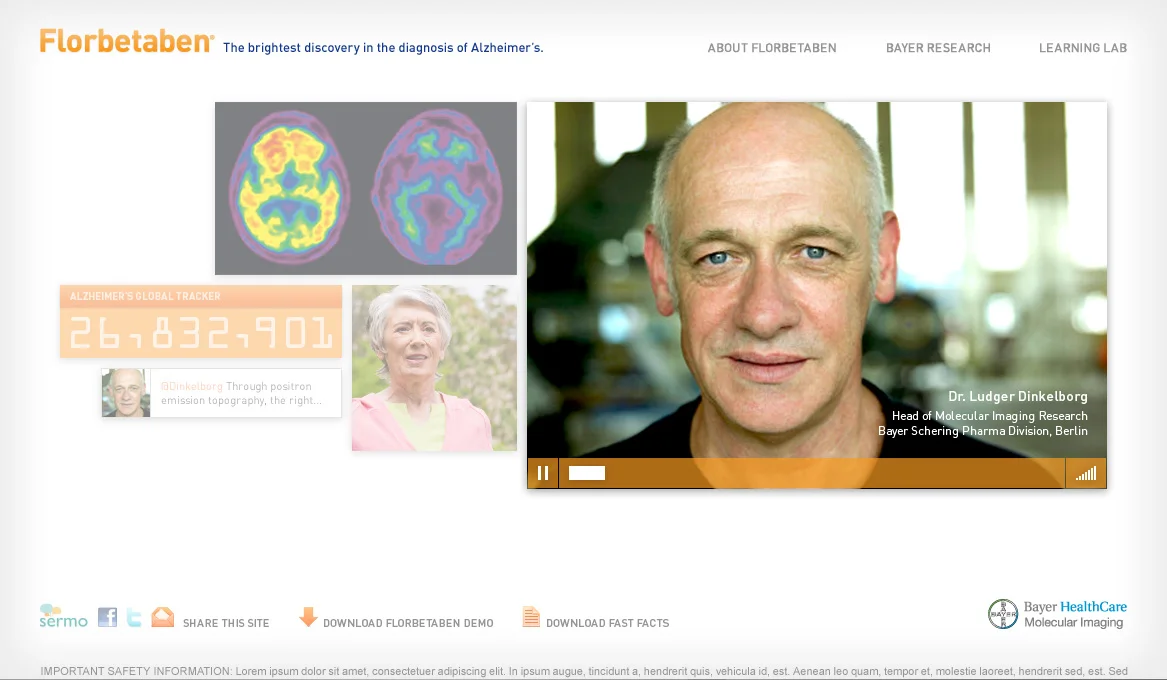
Task: Adjust the video volume bars icon
Action: click(x=1086, y=473)
